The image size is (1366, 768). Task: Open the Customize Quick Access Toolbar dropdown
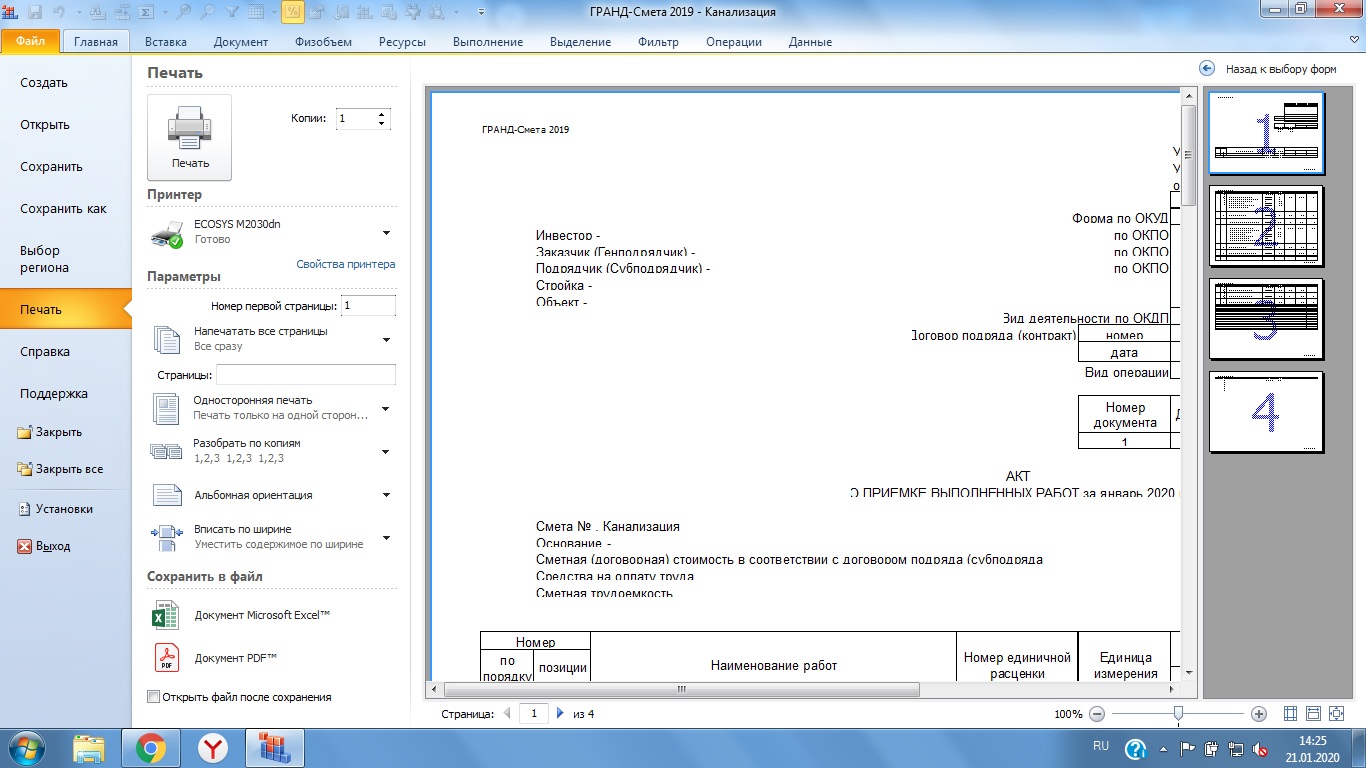pos(481,12)
